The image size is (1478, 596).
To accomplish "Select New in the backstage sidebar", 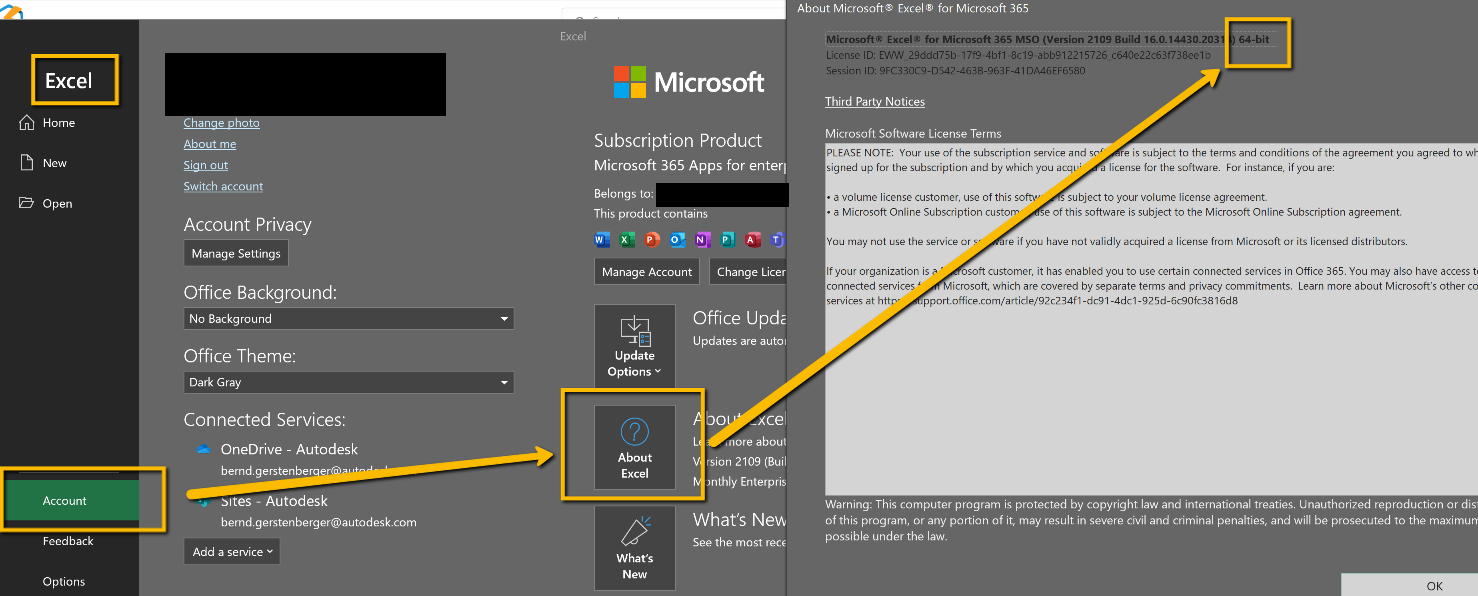I will point(55,163).
